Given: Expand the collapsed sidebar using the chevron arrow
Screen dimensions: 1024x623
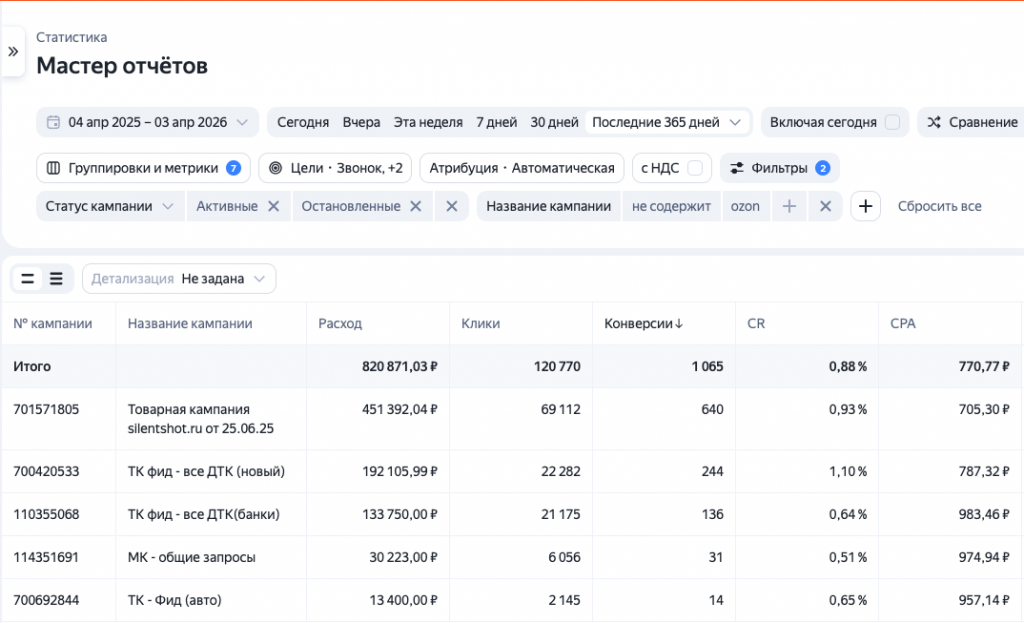Looking at the screenshot, I should click(12, 50).
